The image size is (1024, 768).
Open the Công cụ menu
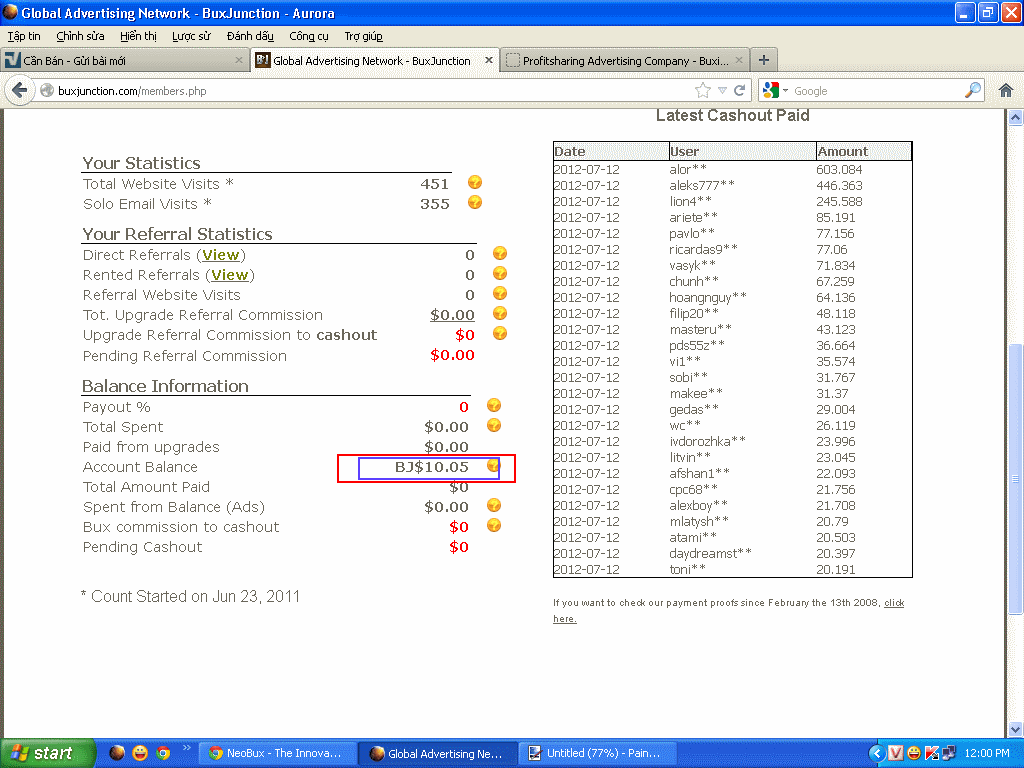click(x=309, y=36)
